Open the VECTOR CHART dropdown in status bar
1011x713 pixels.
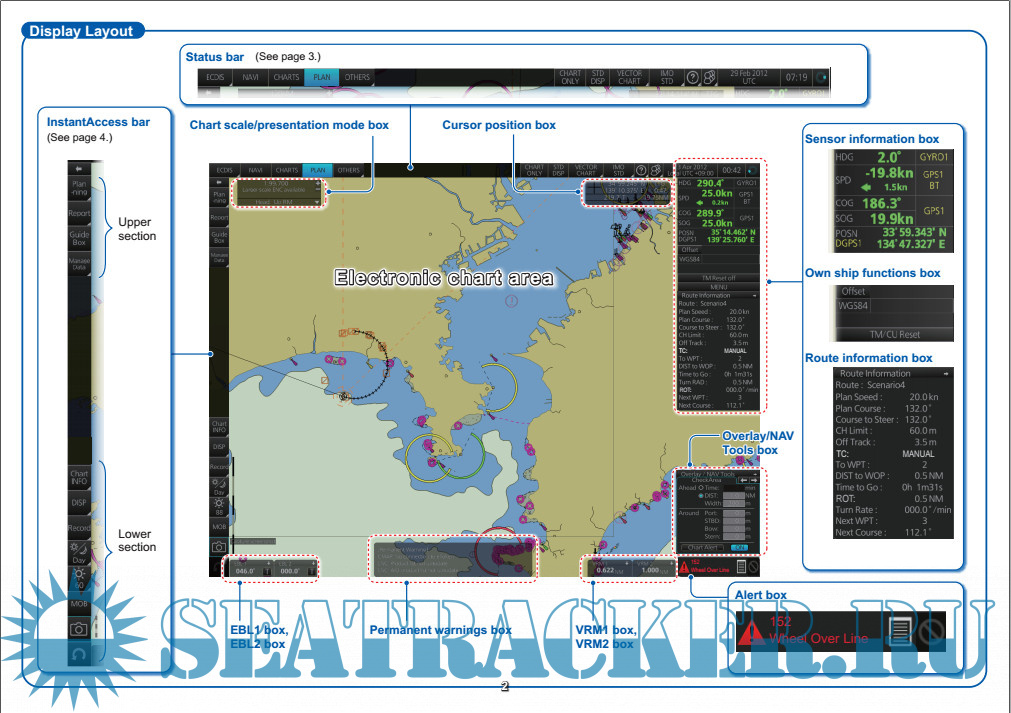pos(629,78)
